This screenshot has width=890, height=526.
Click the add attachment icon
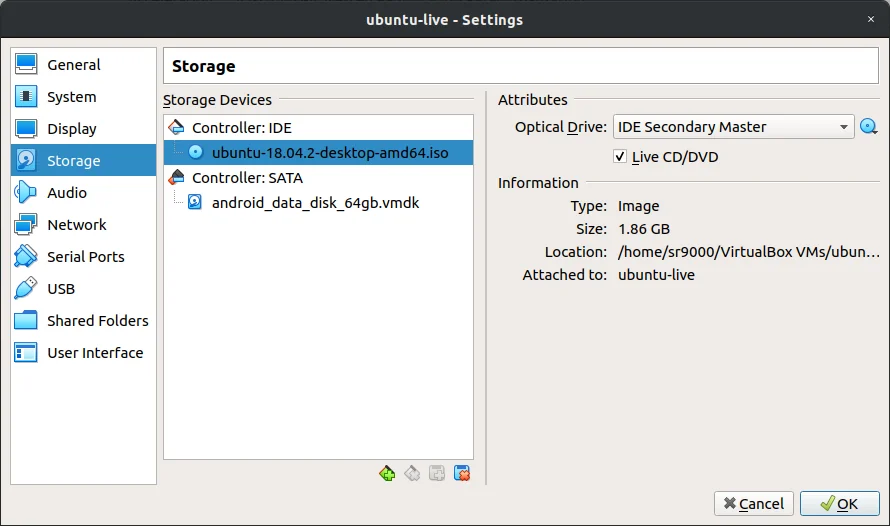click(x=437, y=473)
